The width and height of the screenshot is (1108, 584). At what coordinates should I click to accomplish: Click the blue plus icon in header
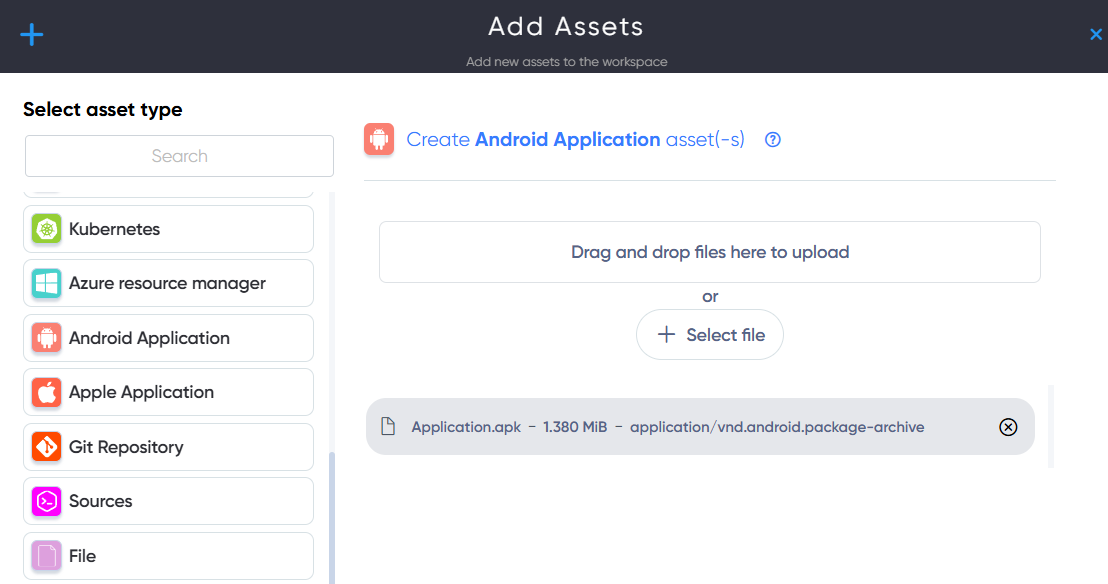32,35
